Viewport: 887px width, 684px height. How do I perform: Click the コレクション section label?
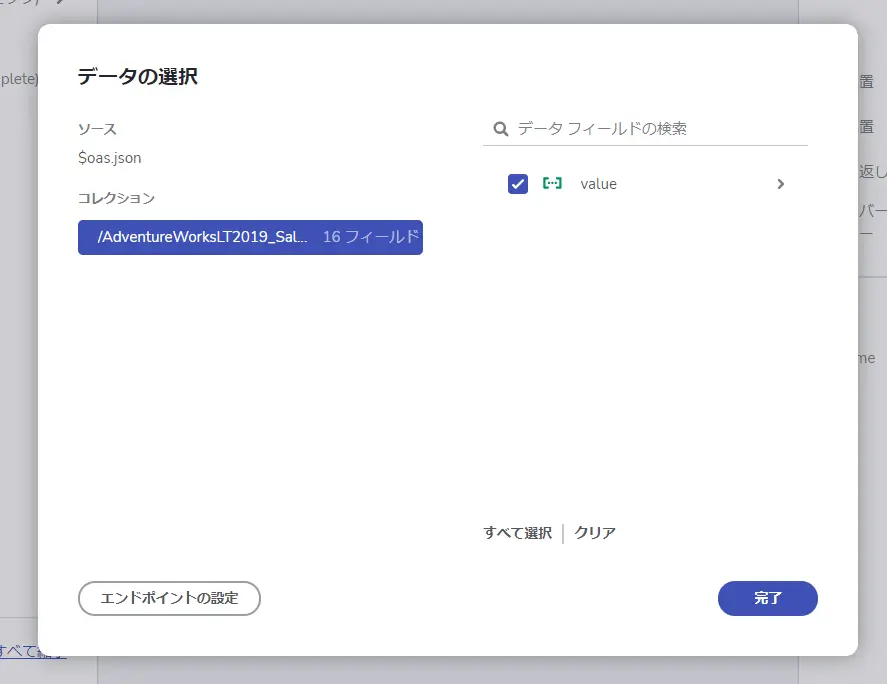click(x=117, y=198)
